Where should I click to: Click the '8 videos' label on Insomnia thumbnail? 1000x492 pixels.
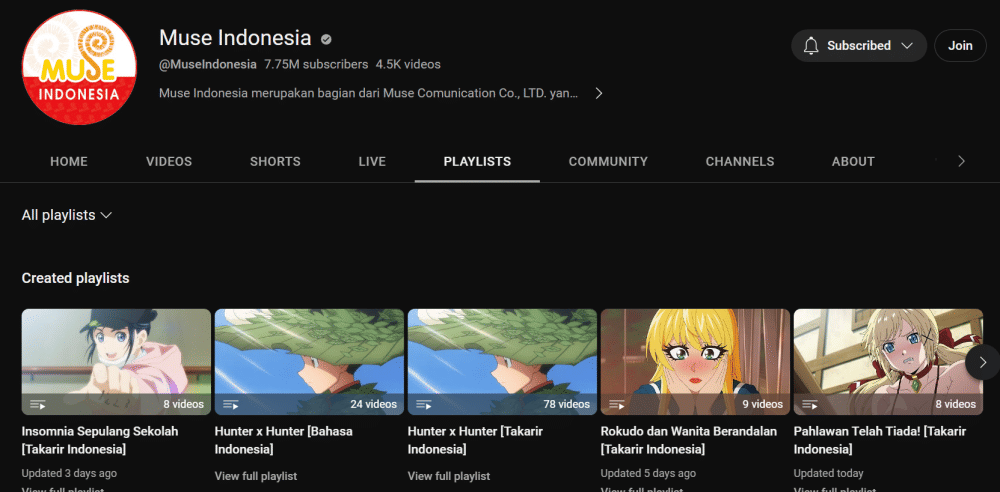[184, 404]
